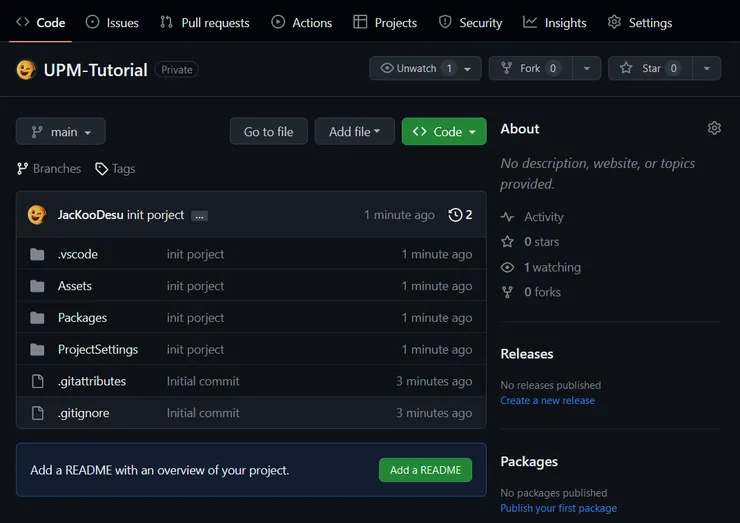Expand commit message ellipsis button
The height and width of the screenshot is (523, 740).
(x=199, y=215)
